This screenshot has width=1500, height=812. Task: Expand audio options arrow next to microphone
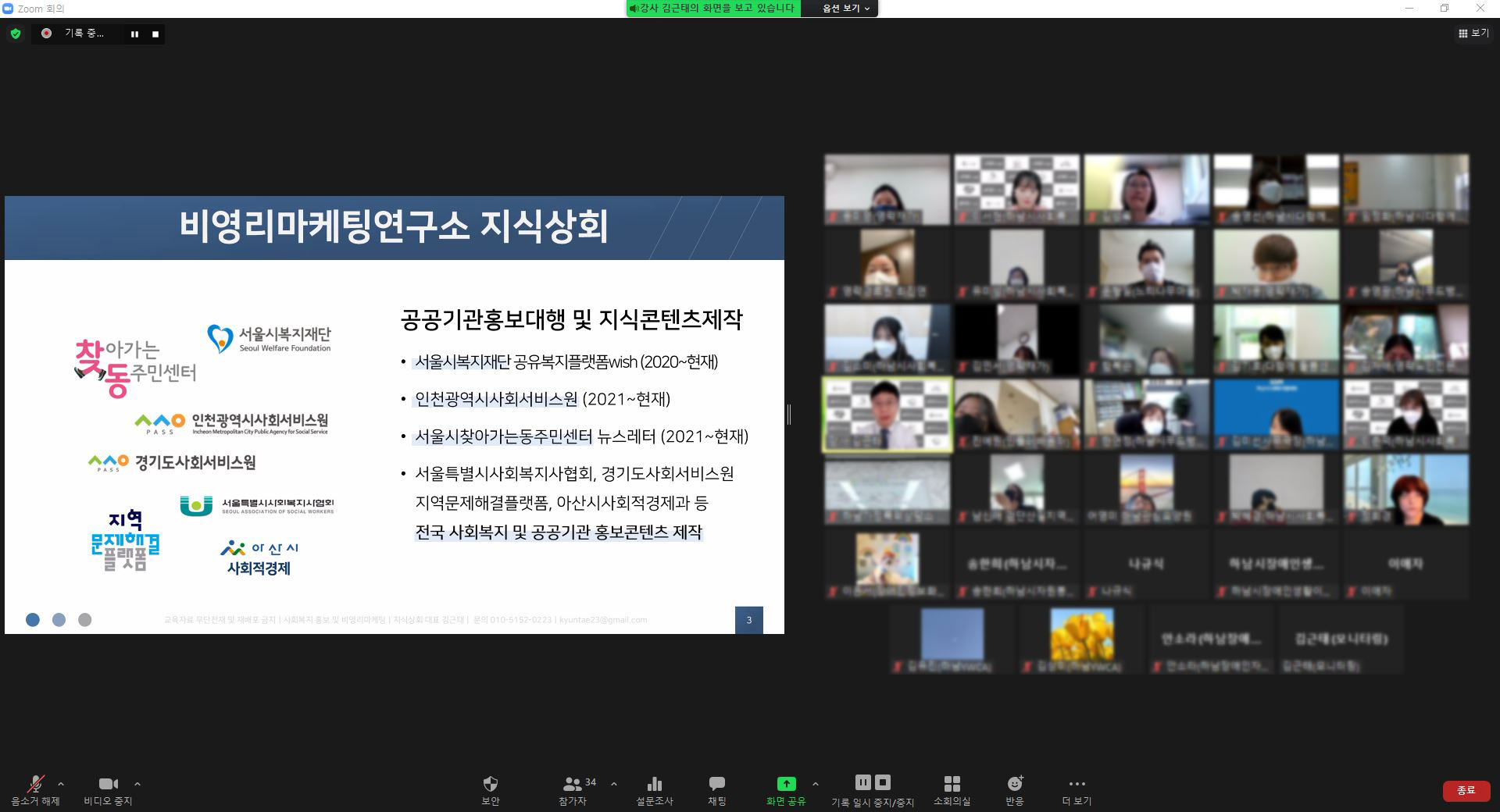61,784
